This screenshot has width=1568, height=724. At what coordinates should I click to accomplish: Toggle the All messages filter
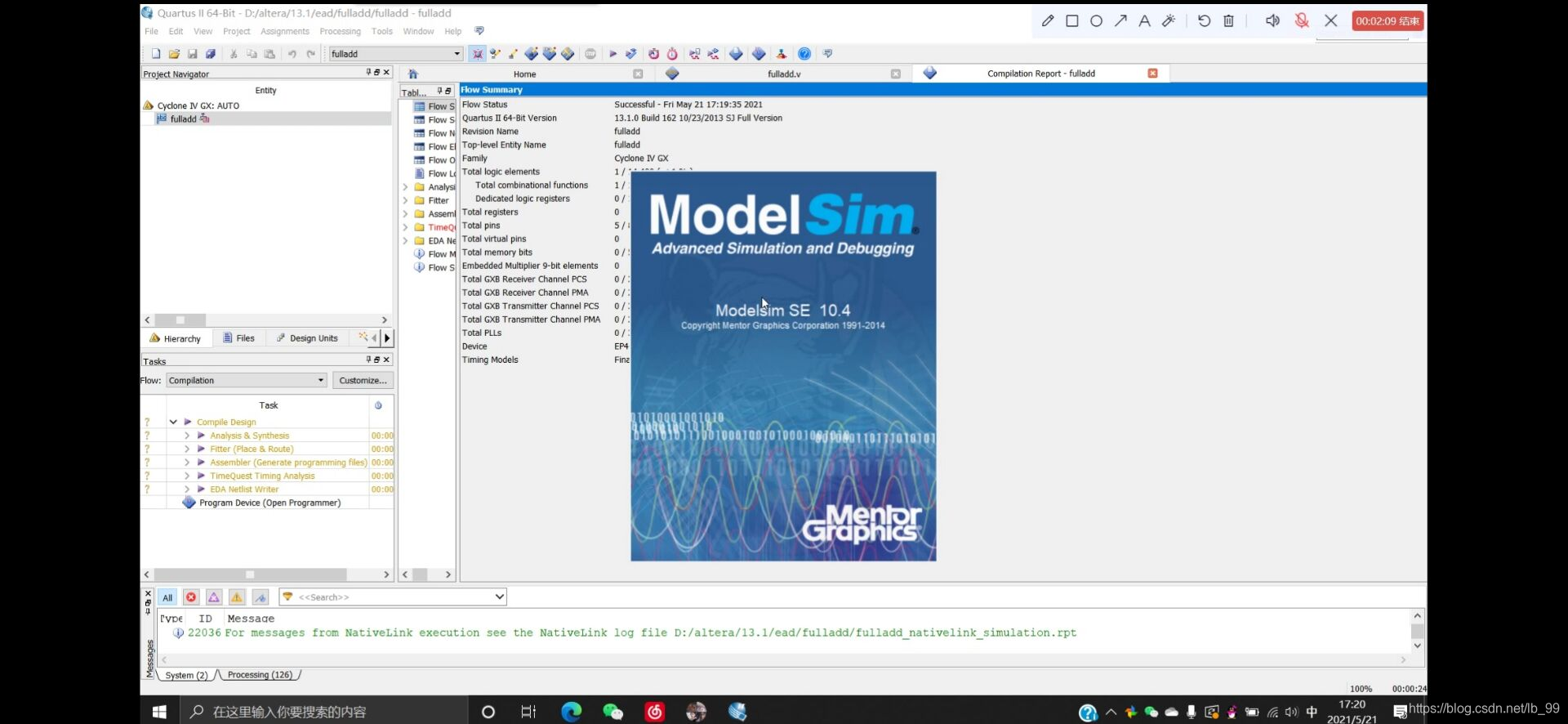click(167, 597)
